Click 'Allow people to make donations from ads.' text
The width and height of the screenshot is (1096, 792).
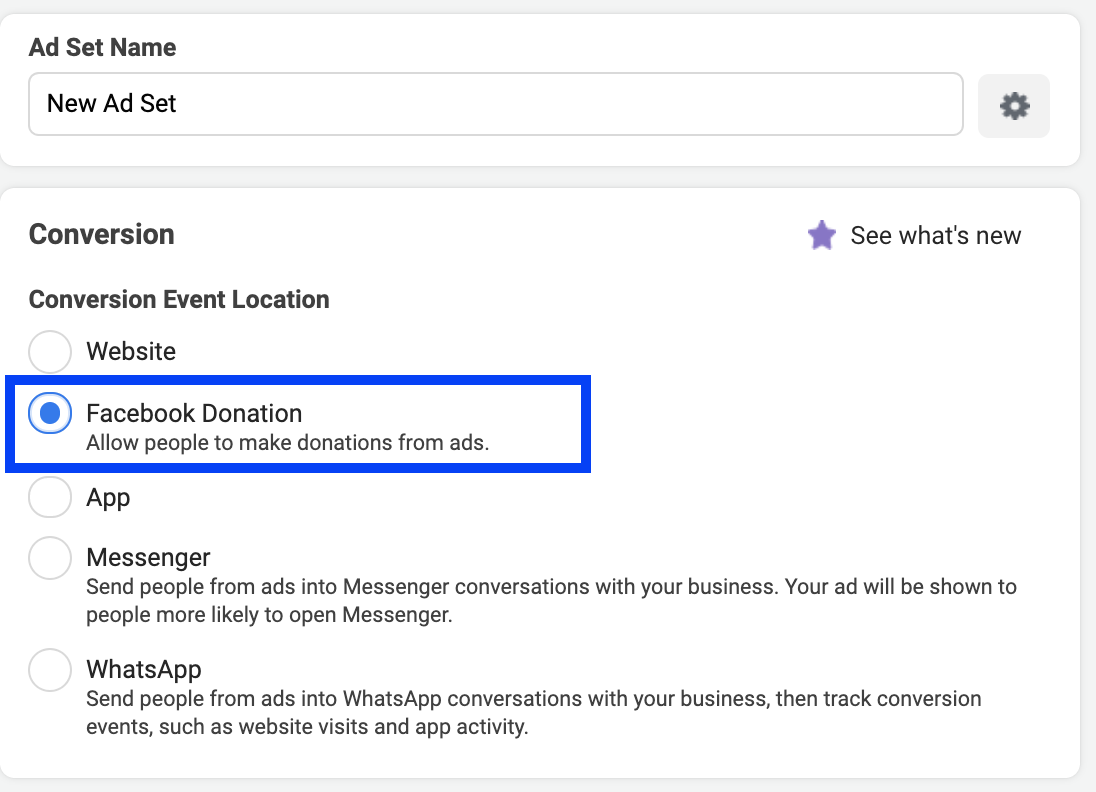287,442
